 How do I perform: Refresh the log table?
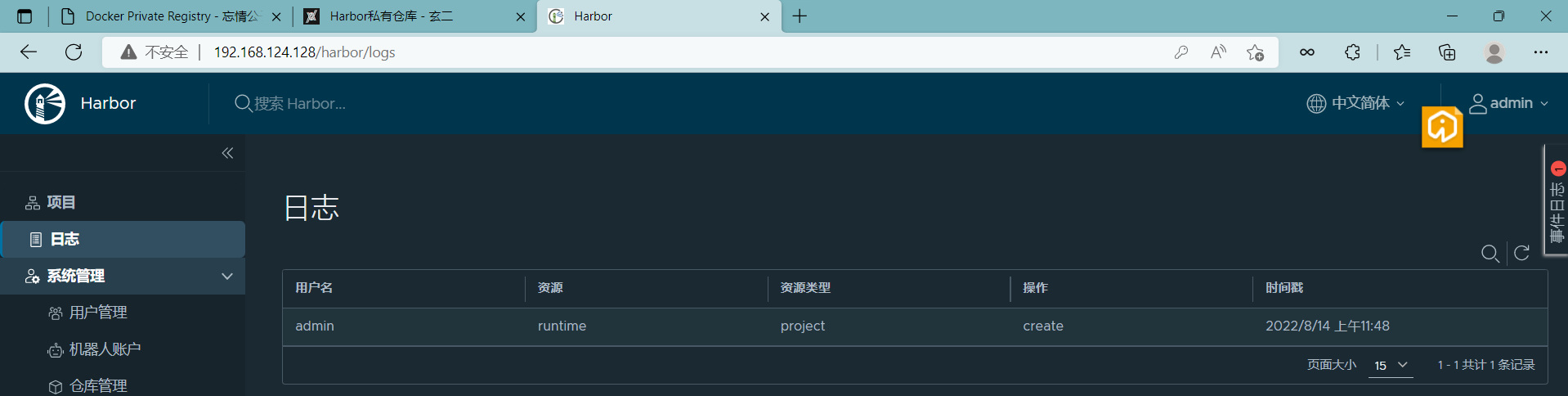(1521, 253)
